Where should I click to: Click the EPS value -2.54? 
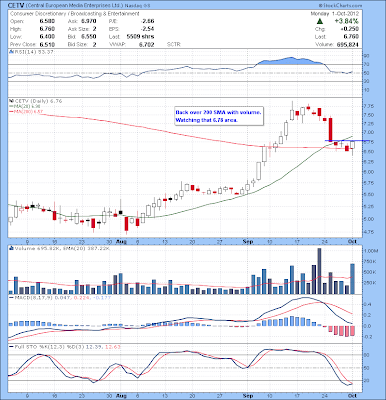[x=147, y=29]
